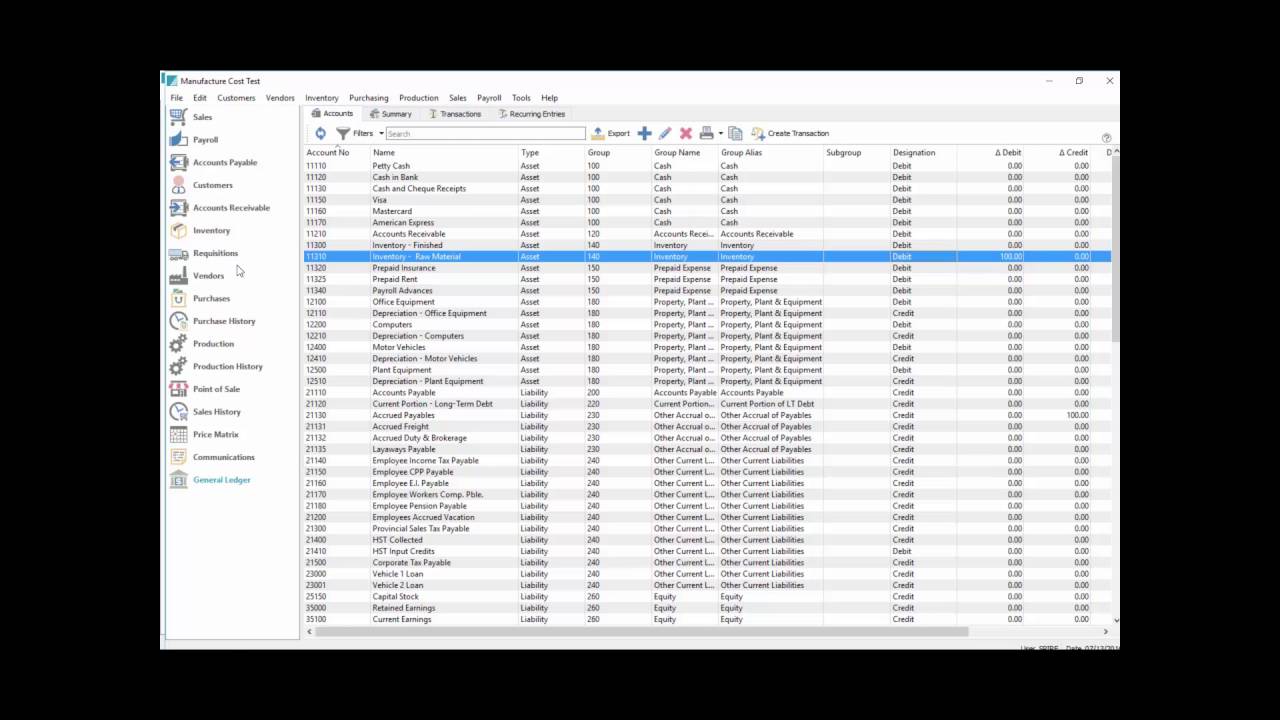Open the Tools menu

pyautogui.click(x=521, y=98)
